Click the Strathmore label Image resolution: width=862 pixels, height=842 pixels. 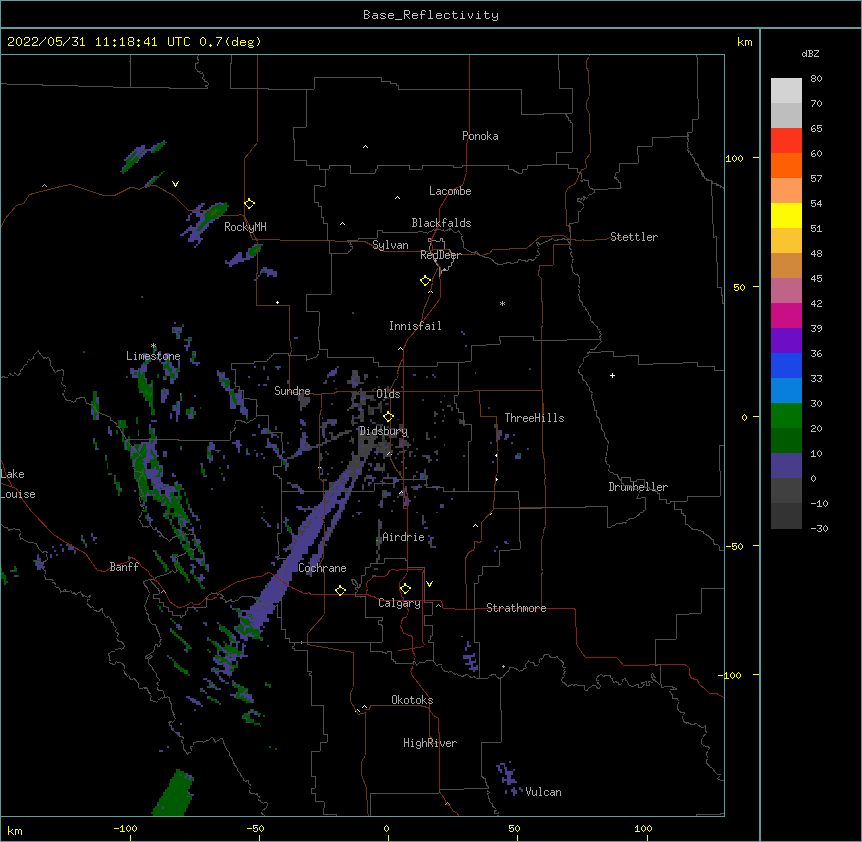click(516, 608)
